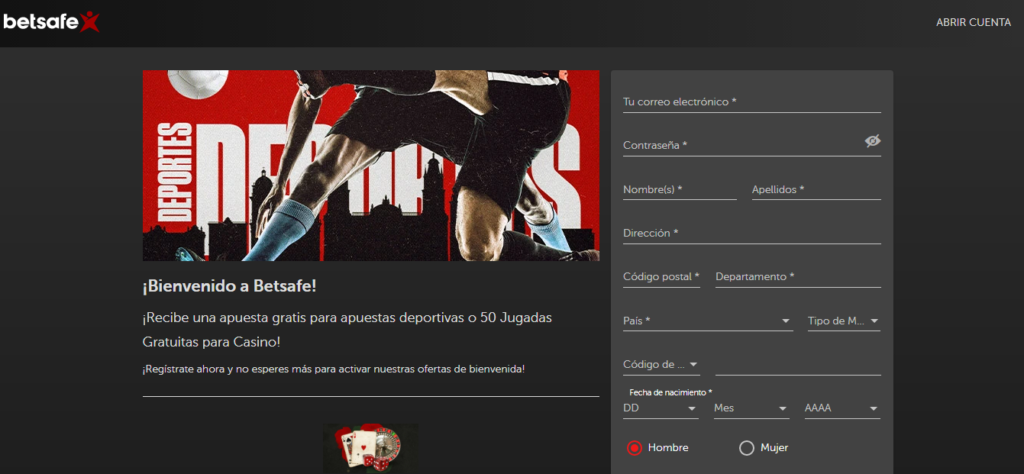Image resolution: width=1024 pixels, height=474 pixels.
Task: Open the Tipo de M... dropdown
Action: point(844,321)
